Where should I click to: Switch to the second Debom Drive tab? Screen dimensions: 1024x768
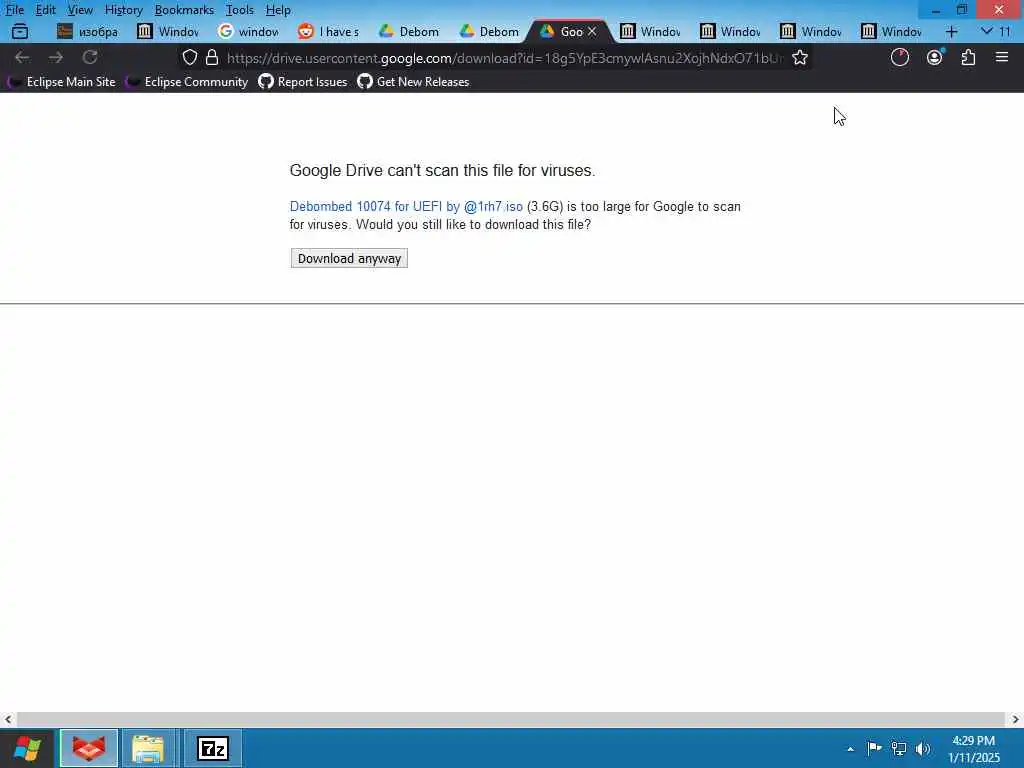point(490,31)
